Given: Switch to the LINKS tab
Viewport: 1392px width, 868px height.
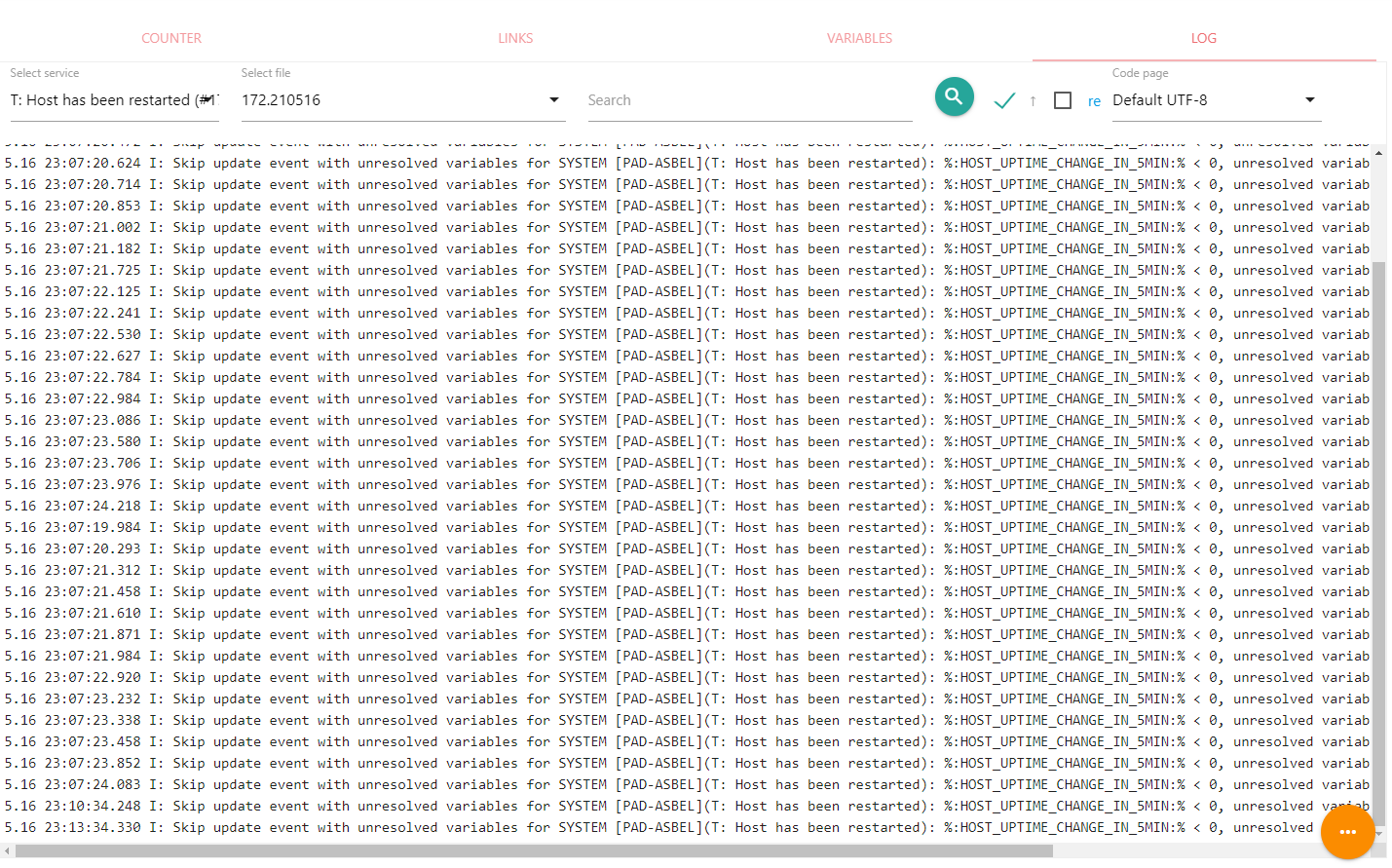Looking at the screenshot, I should pyautogui.click(x=515, y=38).
